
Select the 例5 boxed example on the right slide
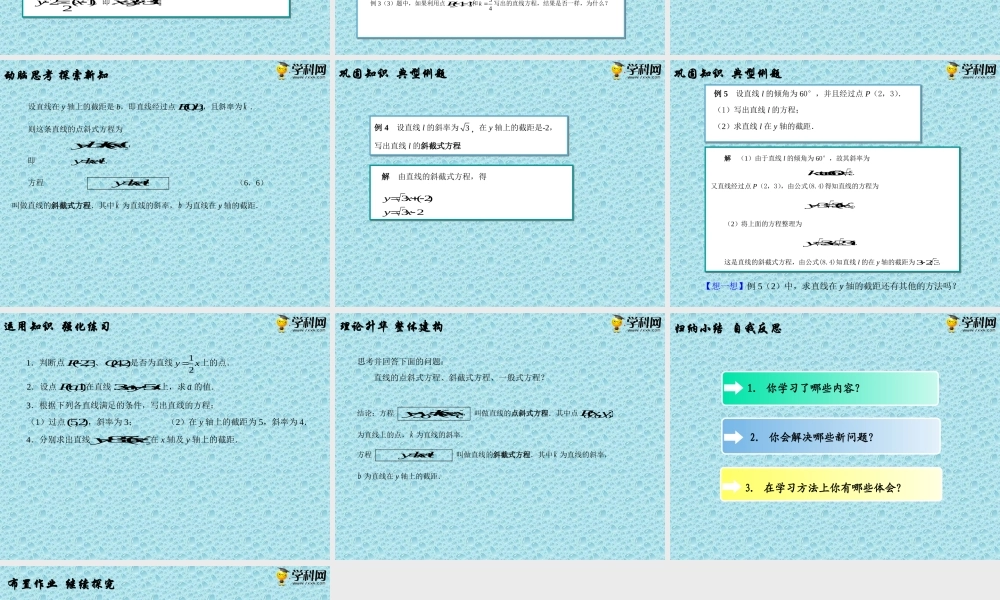812,112
